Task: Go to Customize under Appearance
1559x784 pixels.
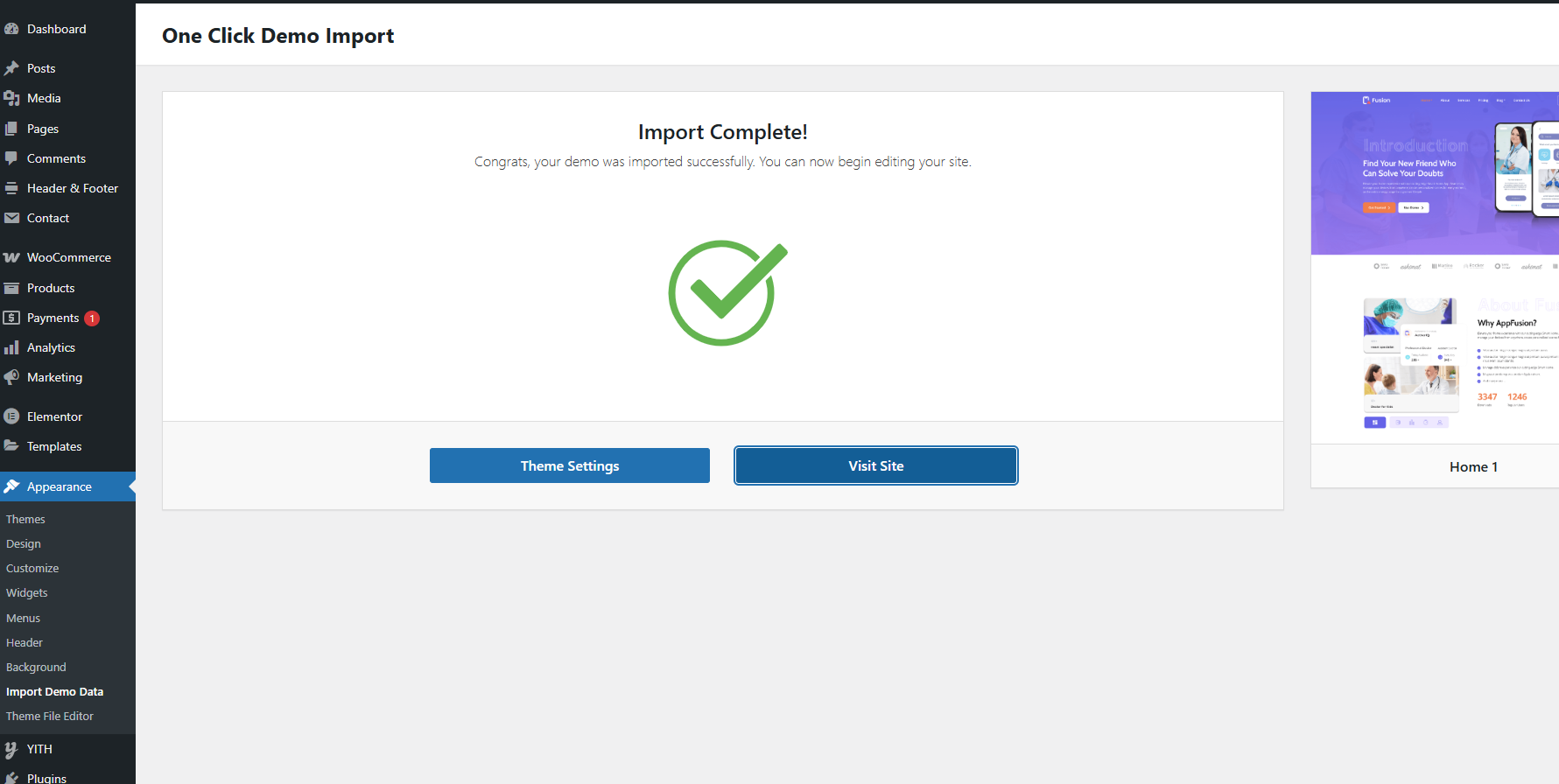Action: tap(32, 568)
